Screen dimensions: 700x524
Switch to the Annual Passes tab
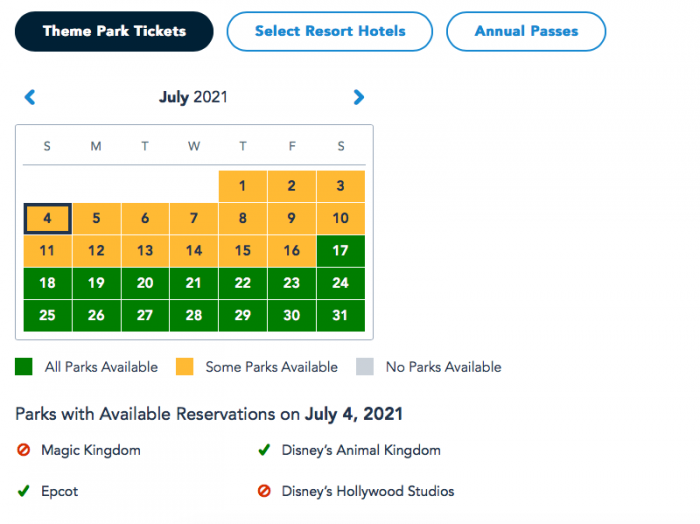point(526,31)
